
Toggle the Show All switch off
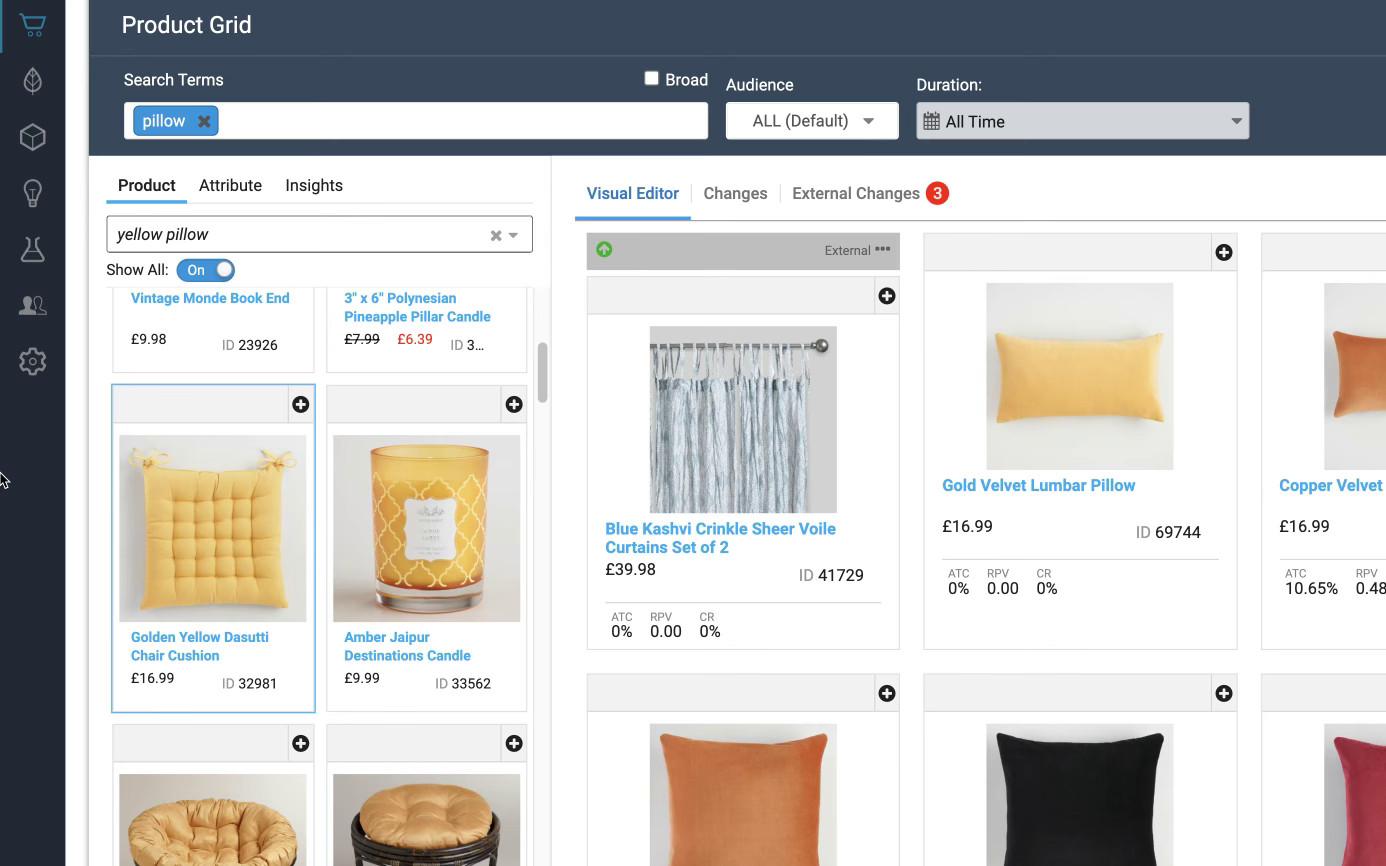point(206,270)
